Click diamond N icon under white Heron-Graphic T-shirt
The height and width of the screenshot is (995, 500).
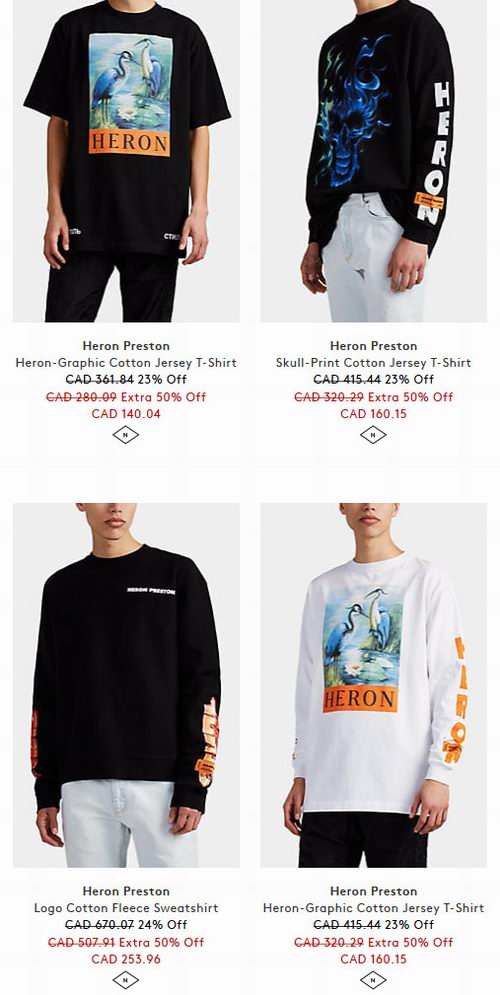[373, 980]
